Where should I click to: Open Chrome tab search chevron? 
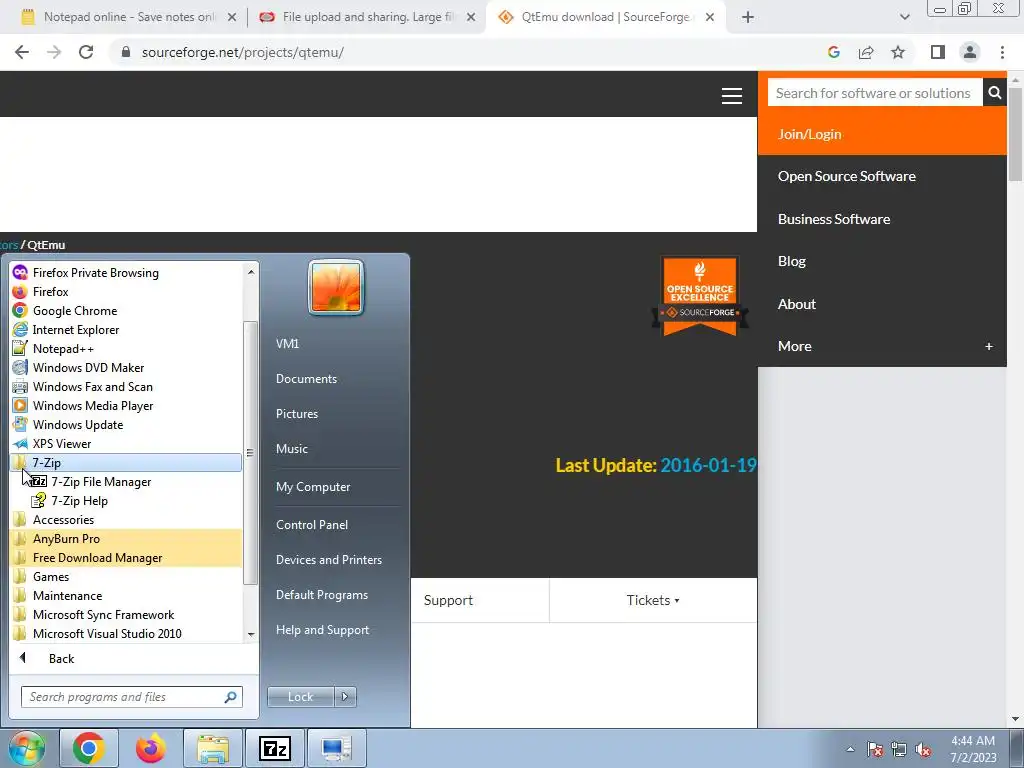(x=904, y=17)
